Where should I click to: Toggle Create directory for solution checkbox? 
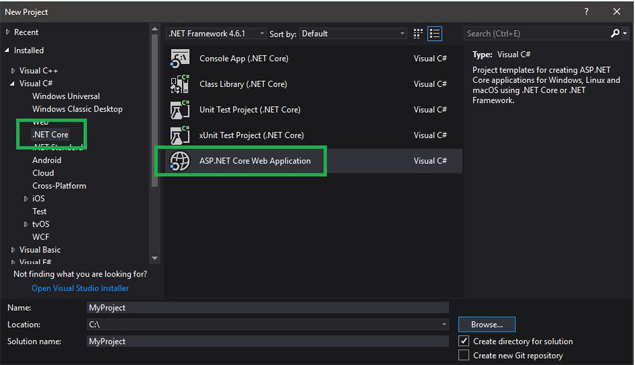[x=464, y=341]
